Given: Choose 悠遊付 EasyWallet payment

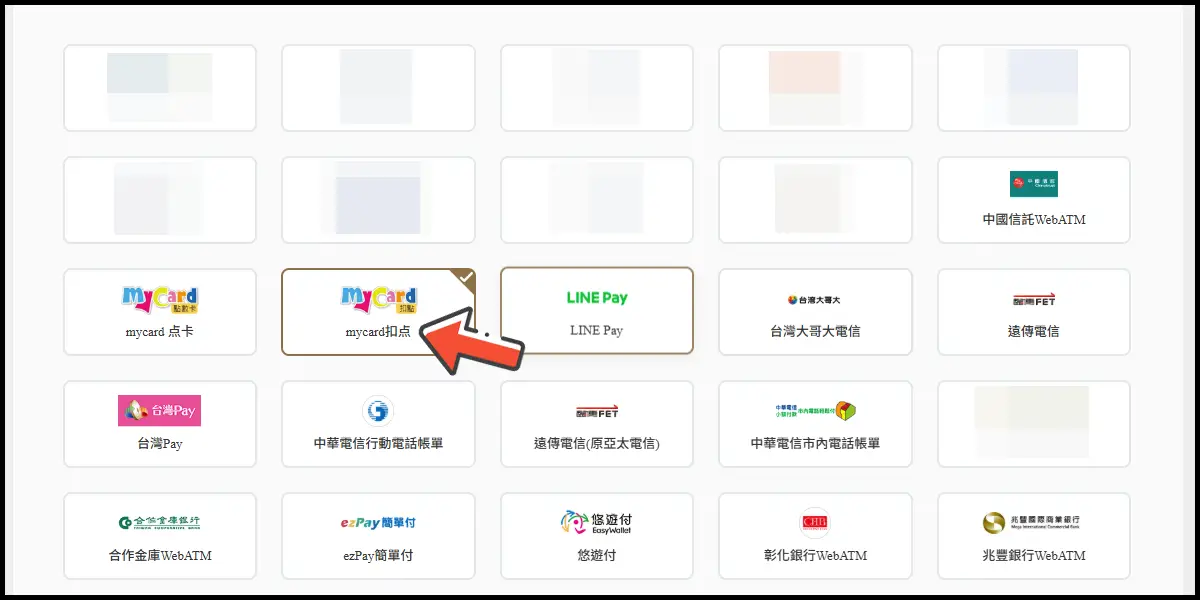Looking at the screenshot, I should click(x=596, y=535).
